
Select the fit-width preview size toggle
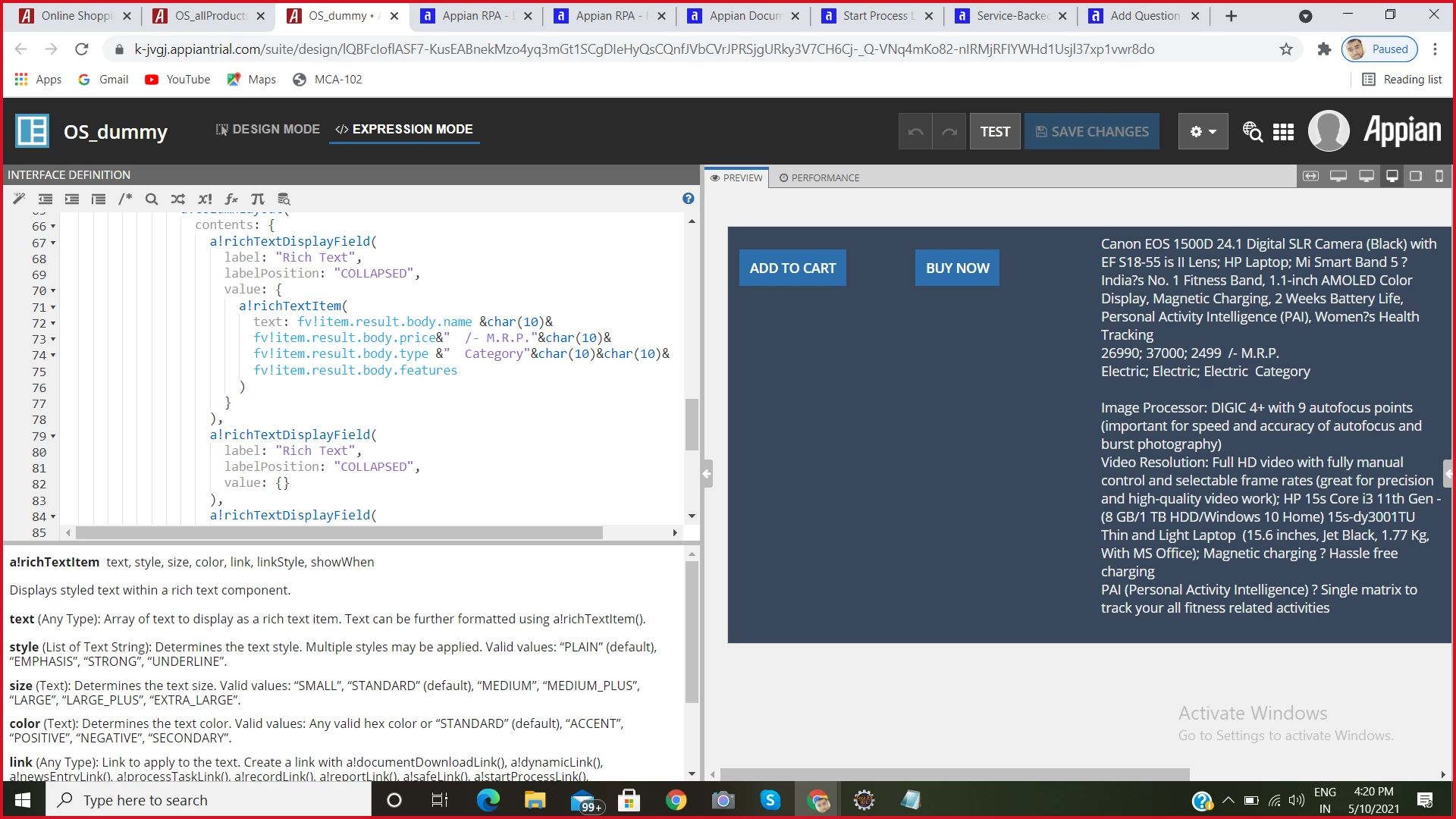coord(1310,176)
